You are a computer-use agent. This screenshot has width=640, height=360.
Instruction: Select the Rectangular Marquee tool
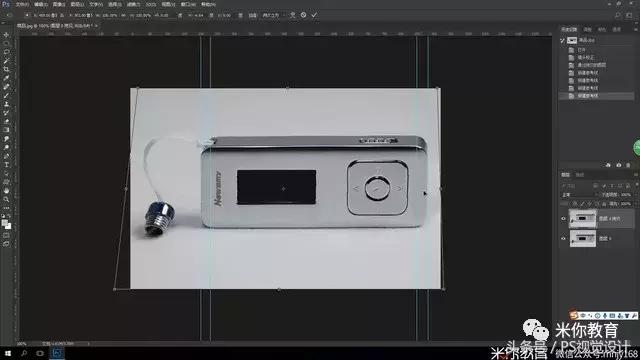click(6, 44)
